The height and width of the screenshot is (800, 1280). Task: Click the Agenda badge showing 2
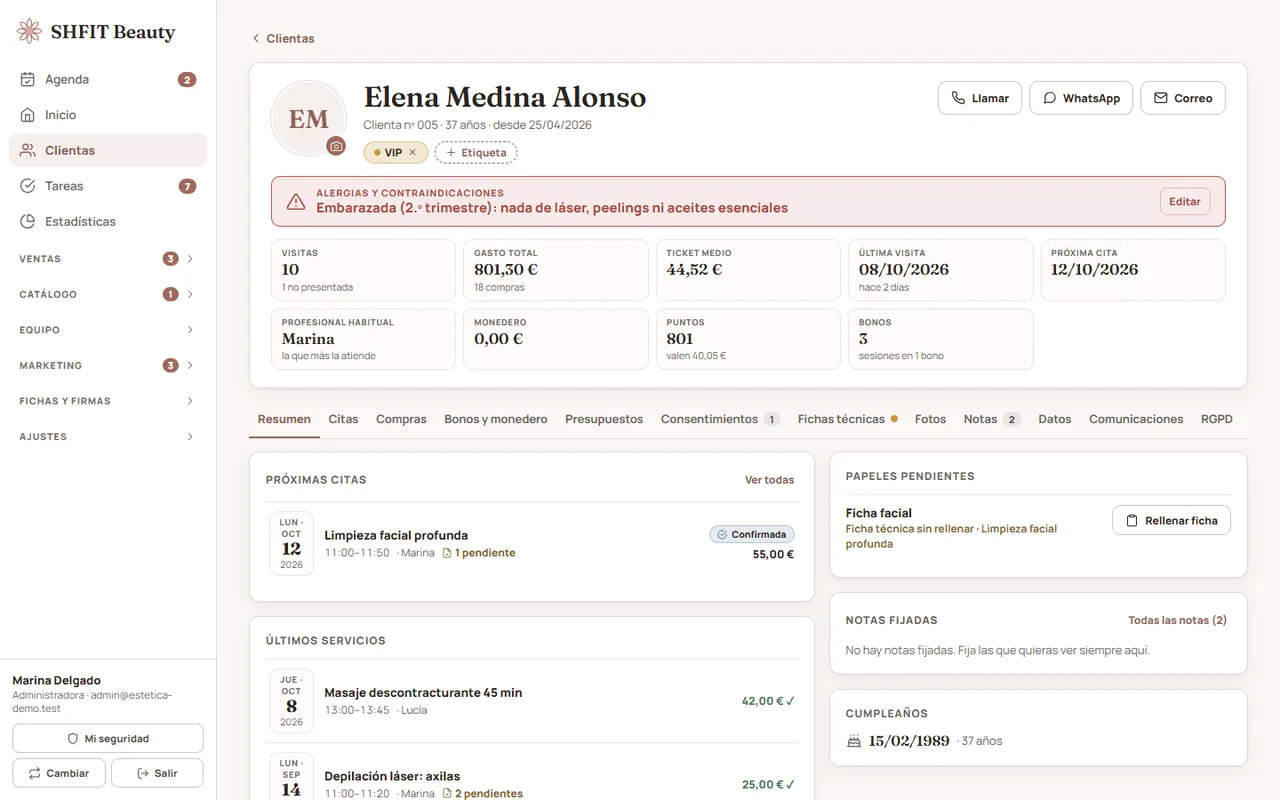pos(187,79)
